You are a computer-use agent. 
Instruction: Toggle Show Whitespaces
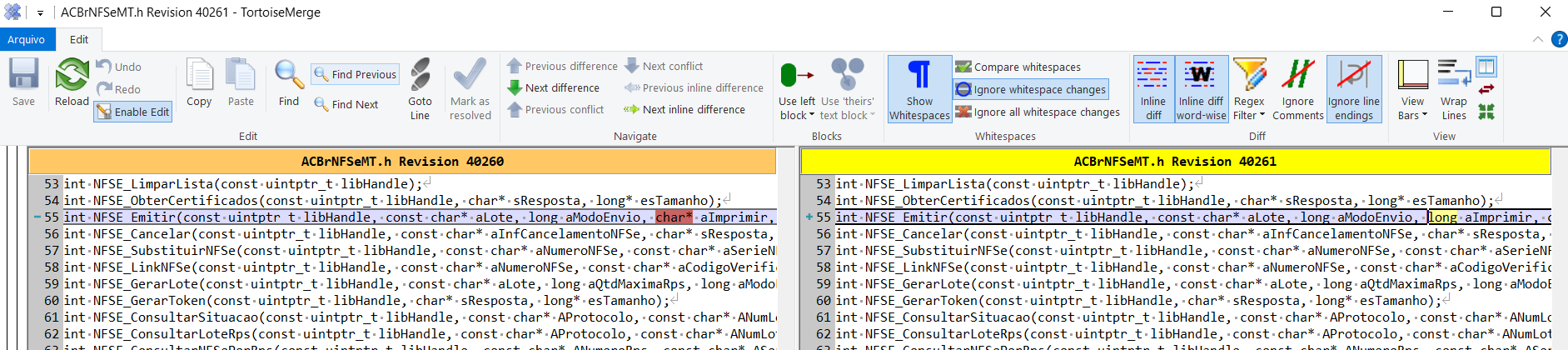pos(919,89)
